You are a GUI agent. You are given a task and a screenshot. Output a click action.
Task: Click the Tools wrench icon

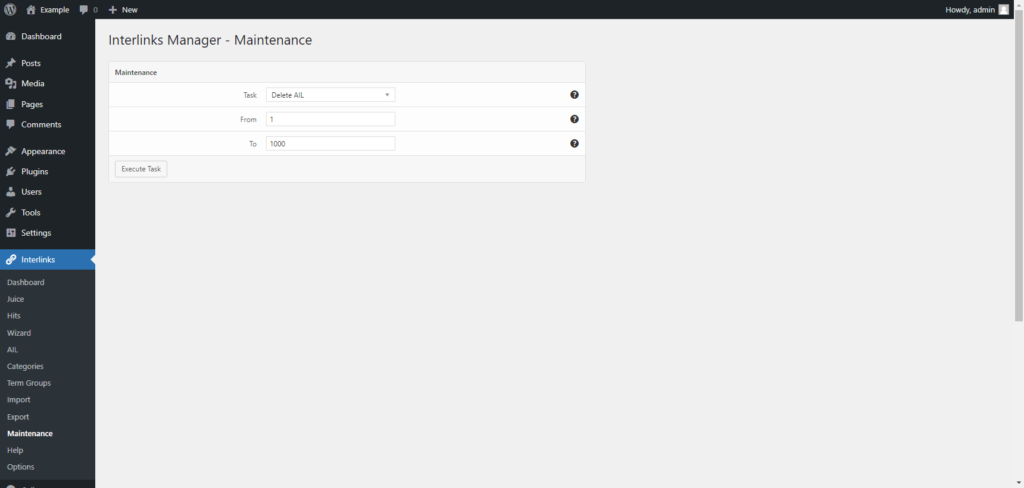[10, 212]
